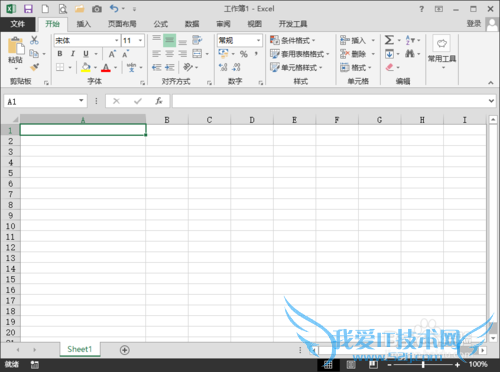This screenshot has height=372, width=500.
Task: Click Increase Decimal icon
Action: pyautogui.click(x=223, y=67)
